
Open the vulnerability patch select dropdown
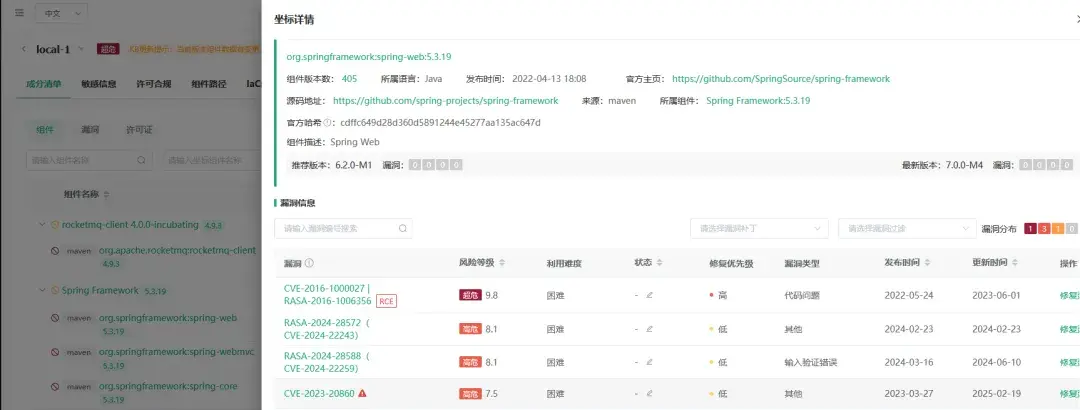(x=759, y=228)
